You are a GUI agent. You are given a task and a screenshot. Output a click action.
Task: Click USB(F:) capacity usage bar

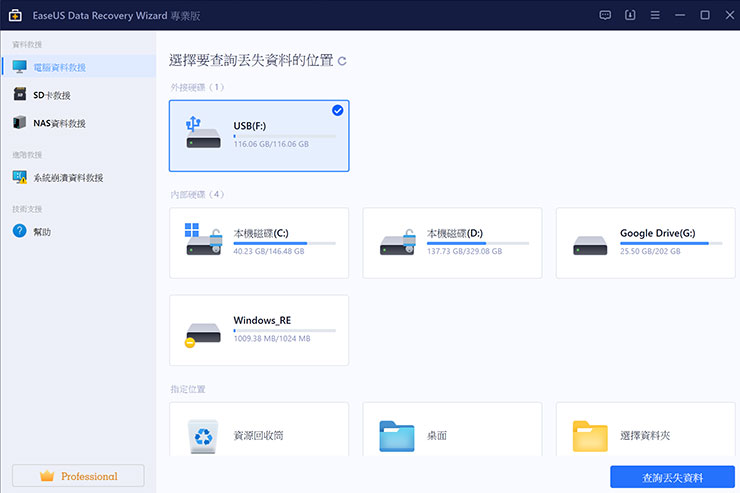click(285, 136)
